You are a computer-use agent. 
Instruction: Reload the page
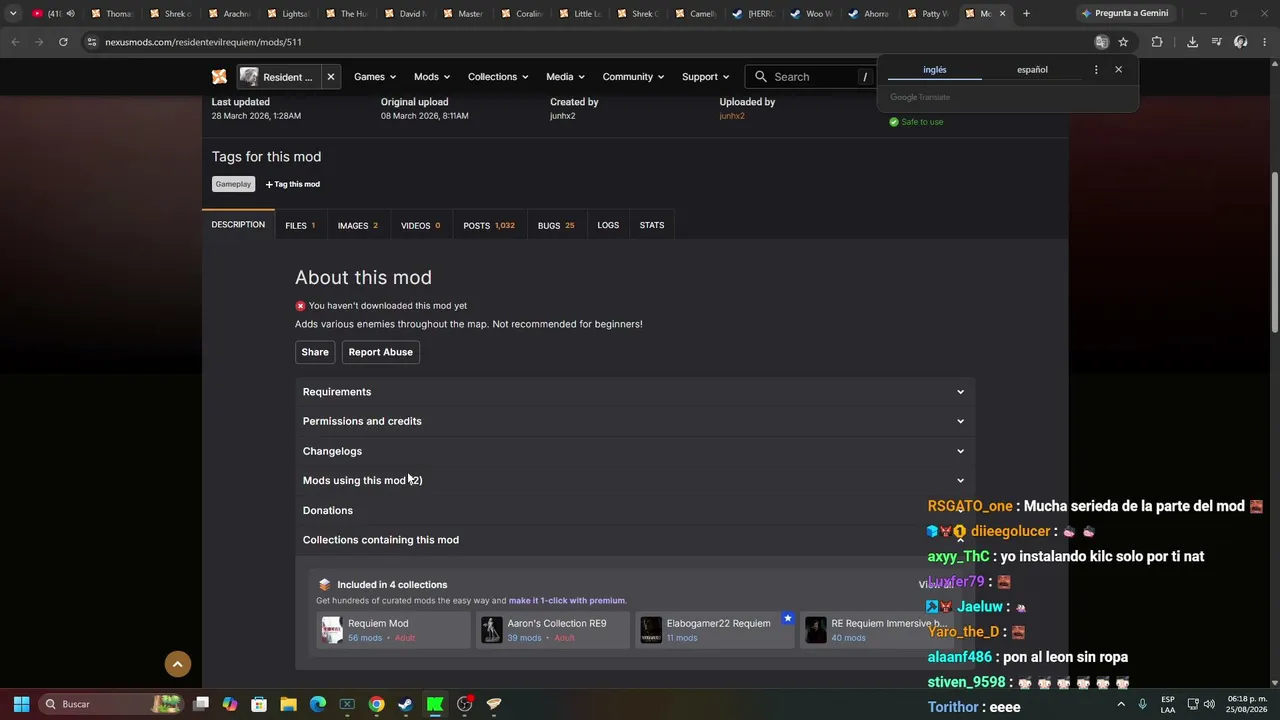[63, 42]
